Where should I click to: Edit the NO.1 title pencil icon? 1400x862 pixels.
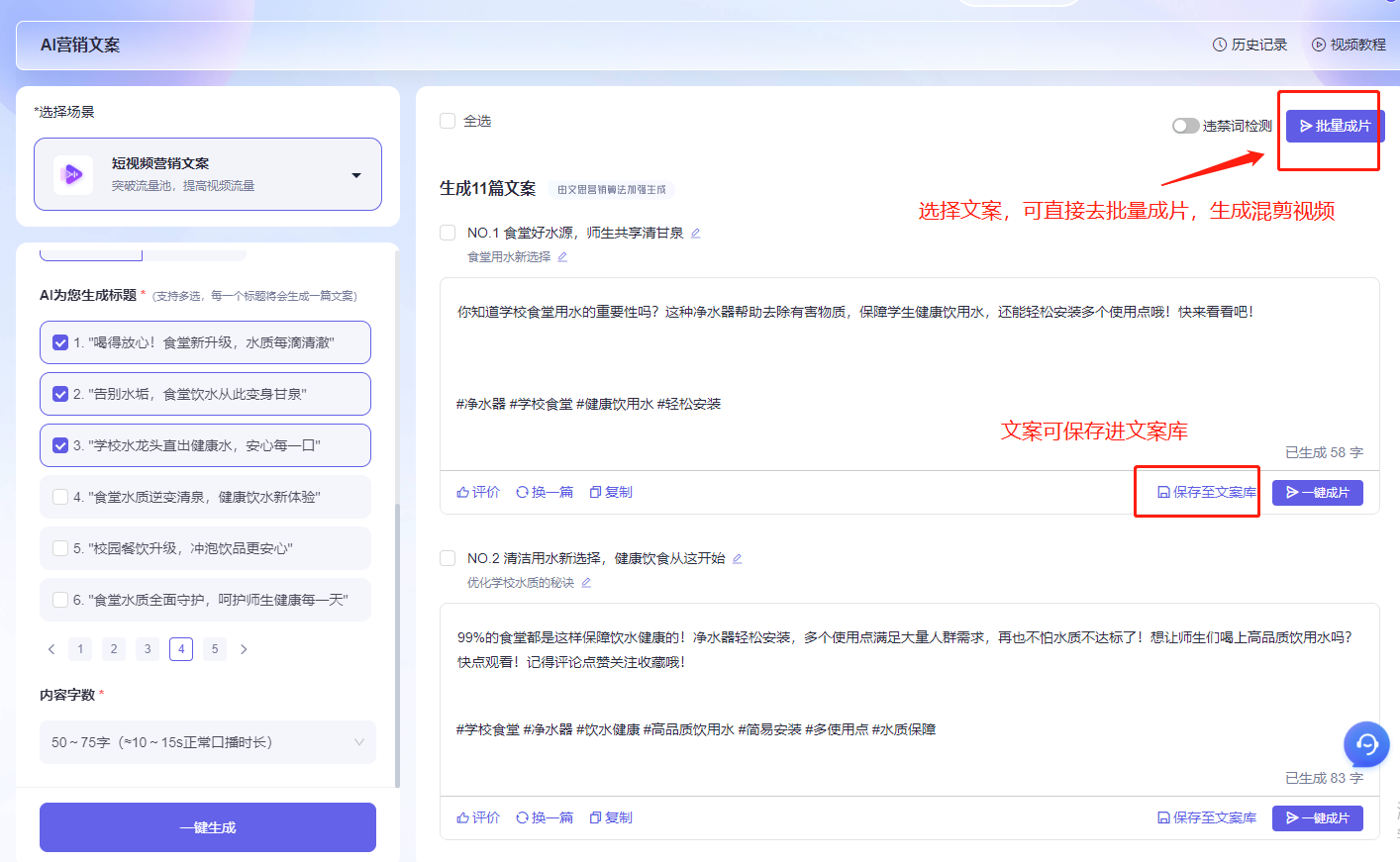coord(695,234)
